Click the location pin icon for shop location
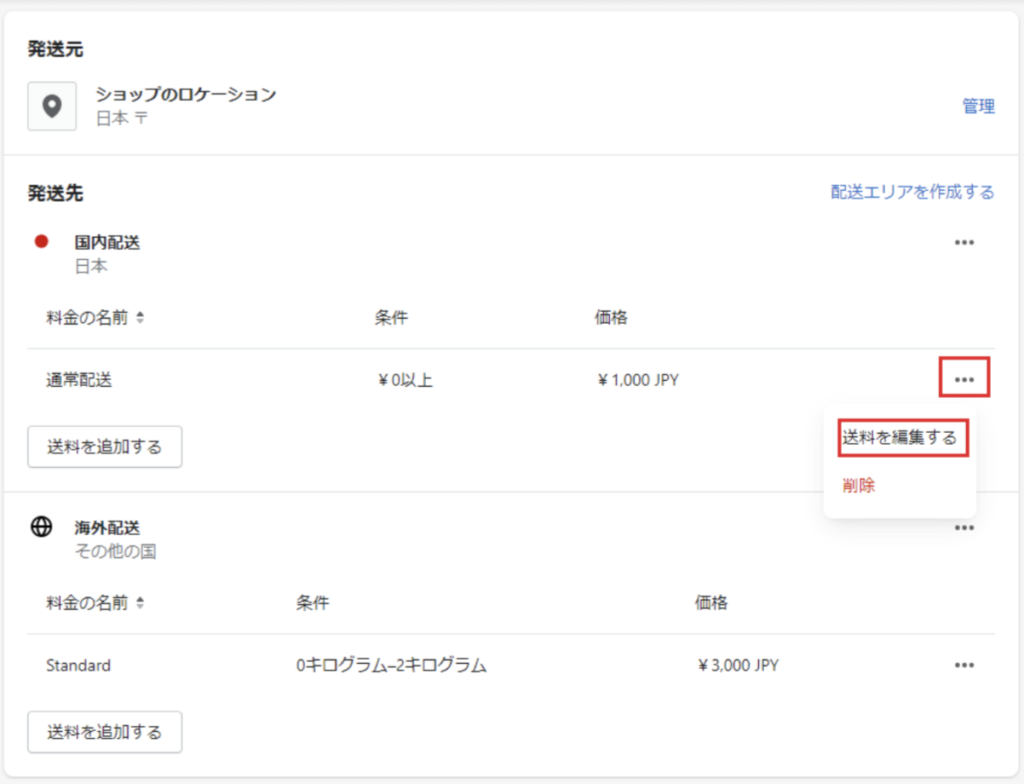This screenshot has width=1024, height=784. 52,106
